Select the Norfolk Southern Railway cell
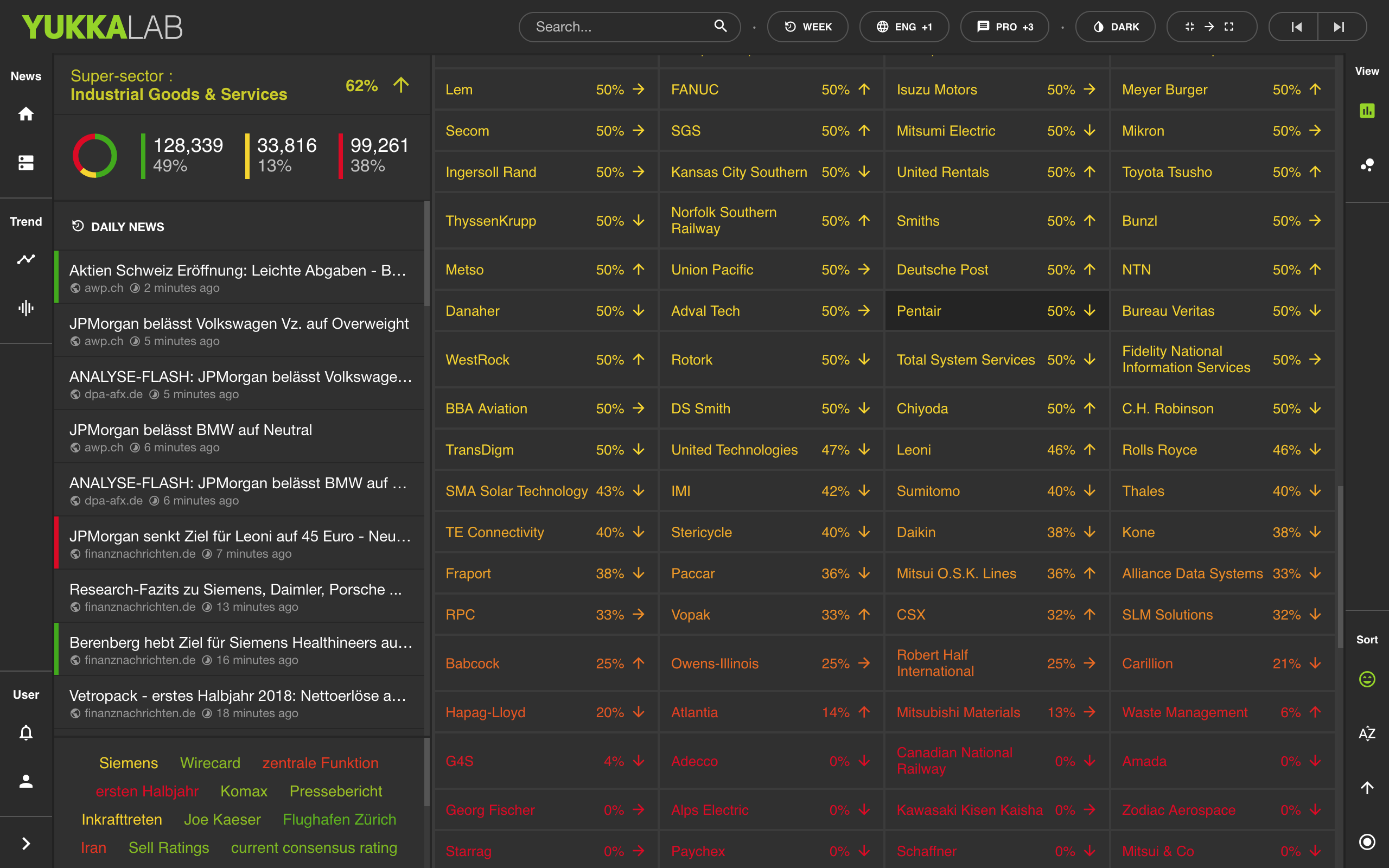The height and width of the screenshot is (868, 1389). click(771, 220)
